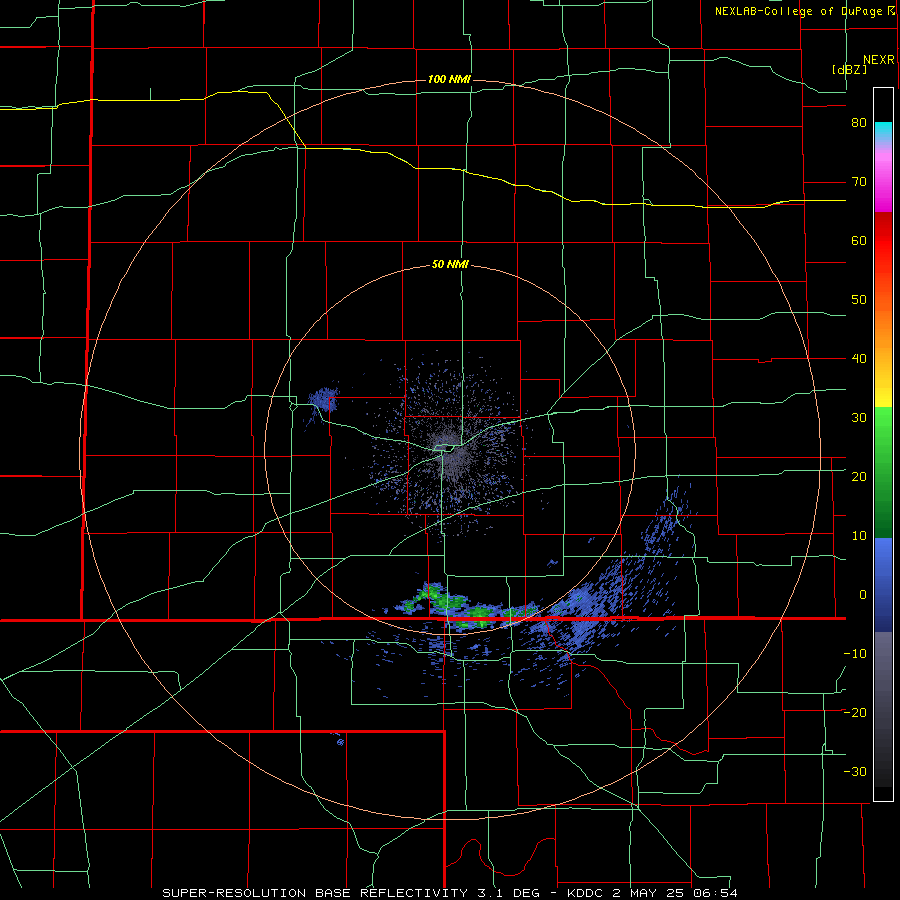Click the NEXR label above the color scale

[x=879, y=60]
